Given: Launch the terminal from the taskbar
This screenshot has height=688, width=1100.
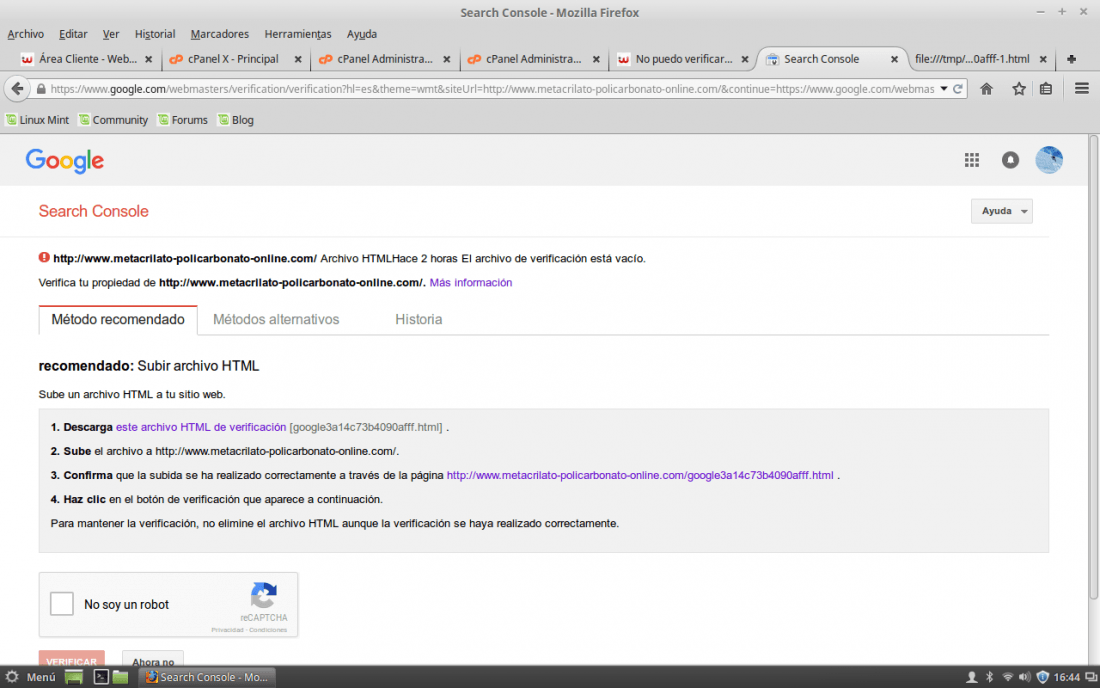Looking at the screenshot, I should [x=101, y=677].
